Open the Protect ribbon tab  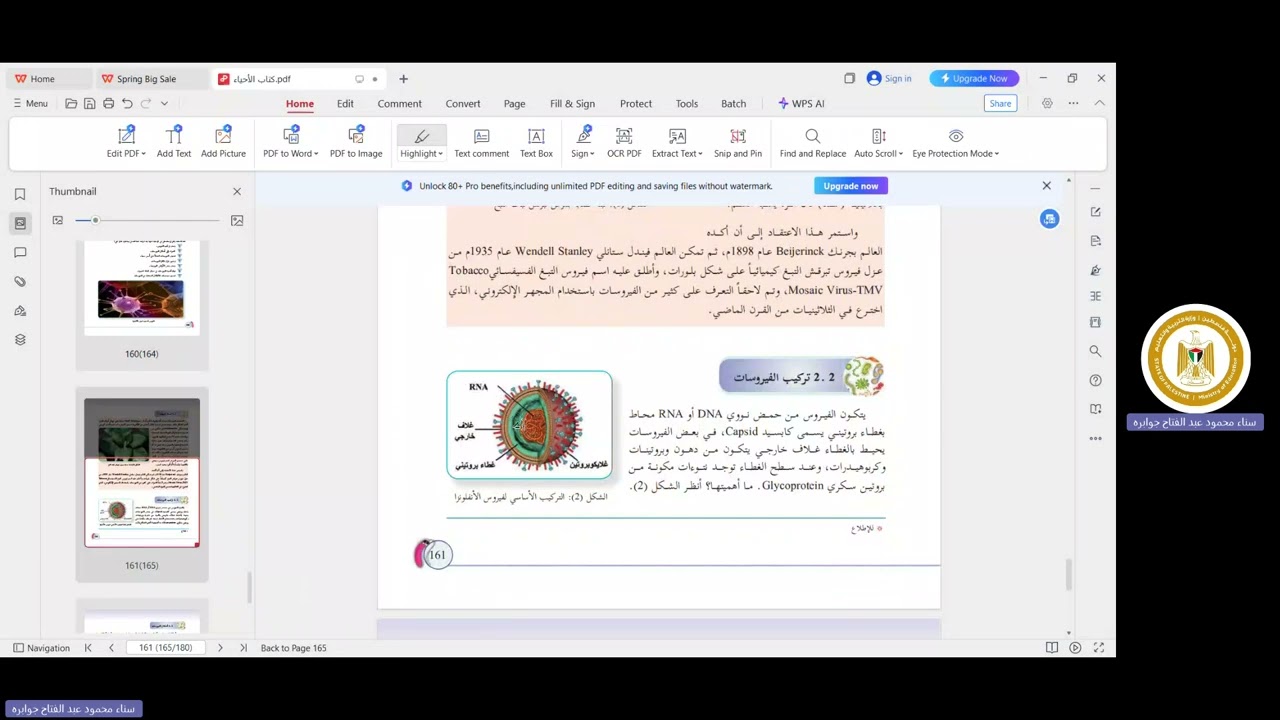(x=636, y=103)
